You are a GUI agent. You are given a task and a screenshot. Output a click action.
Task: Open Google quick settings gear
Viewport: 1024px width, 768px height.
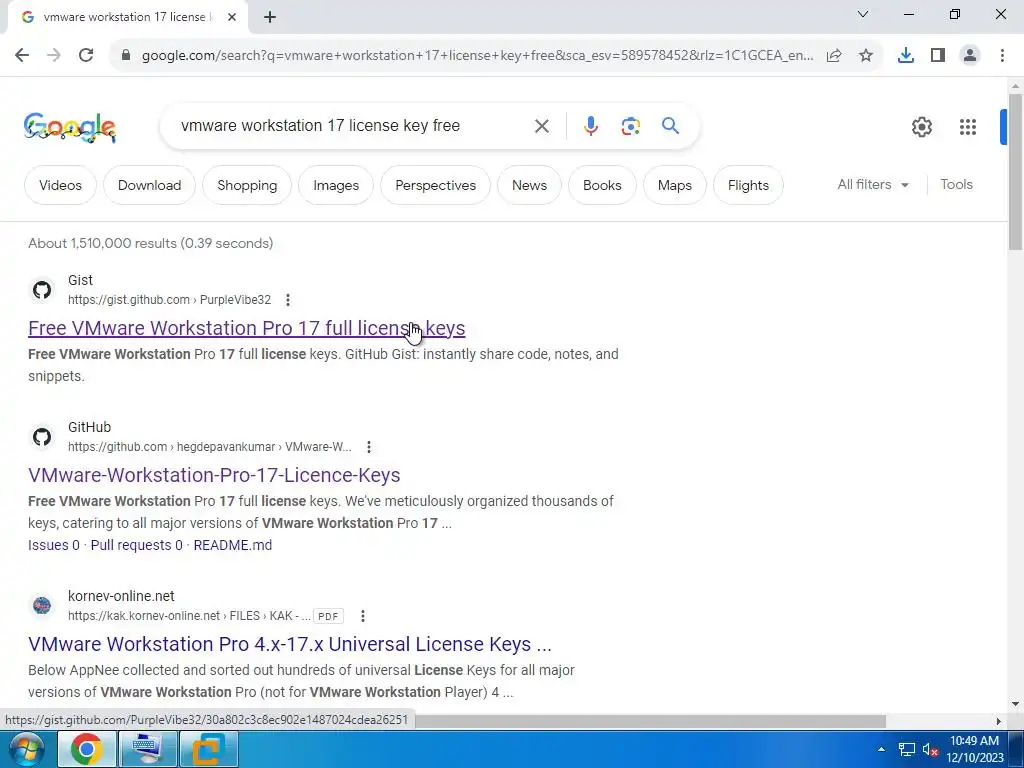point(921,127)
